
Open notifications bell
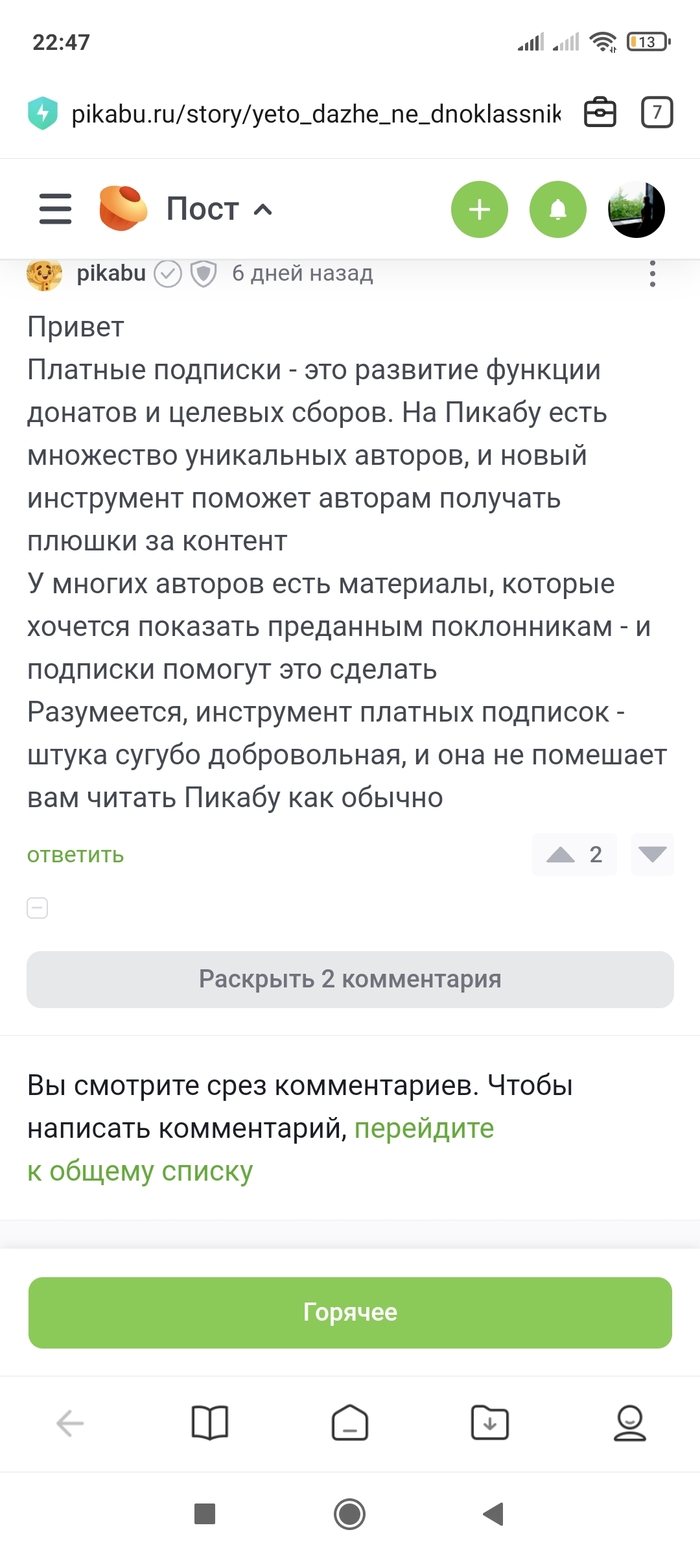pyautogui.click(x=558, y=209)
